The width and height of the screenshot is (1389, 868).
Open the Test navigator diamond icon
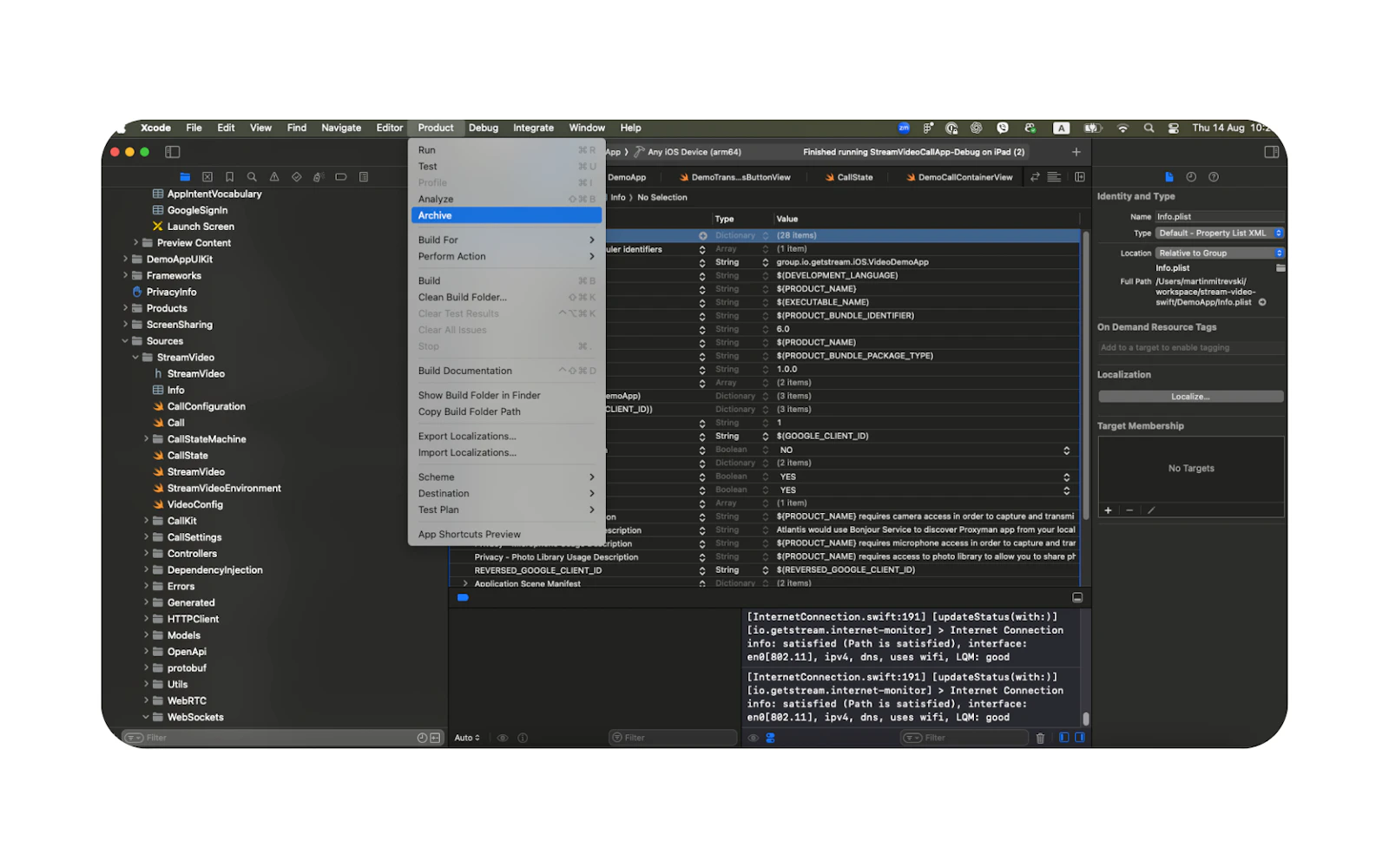click(297, 177)
